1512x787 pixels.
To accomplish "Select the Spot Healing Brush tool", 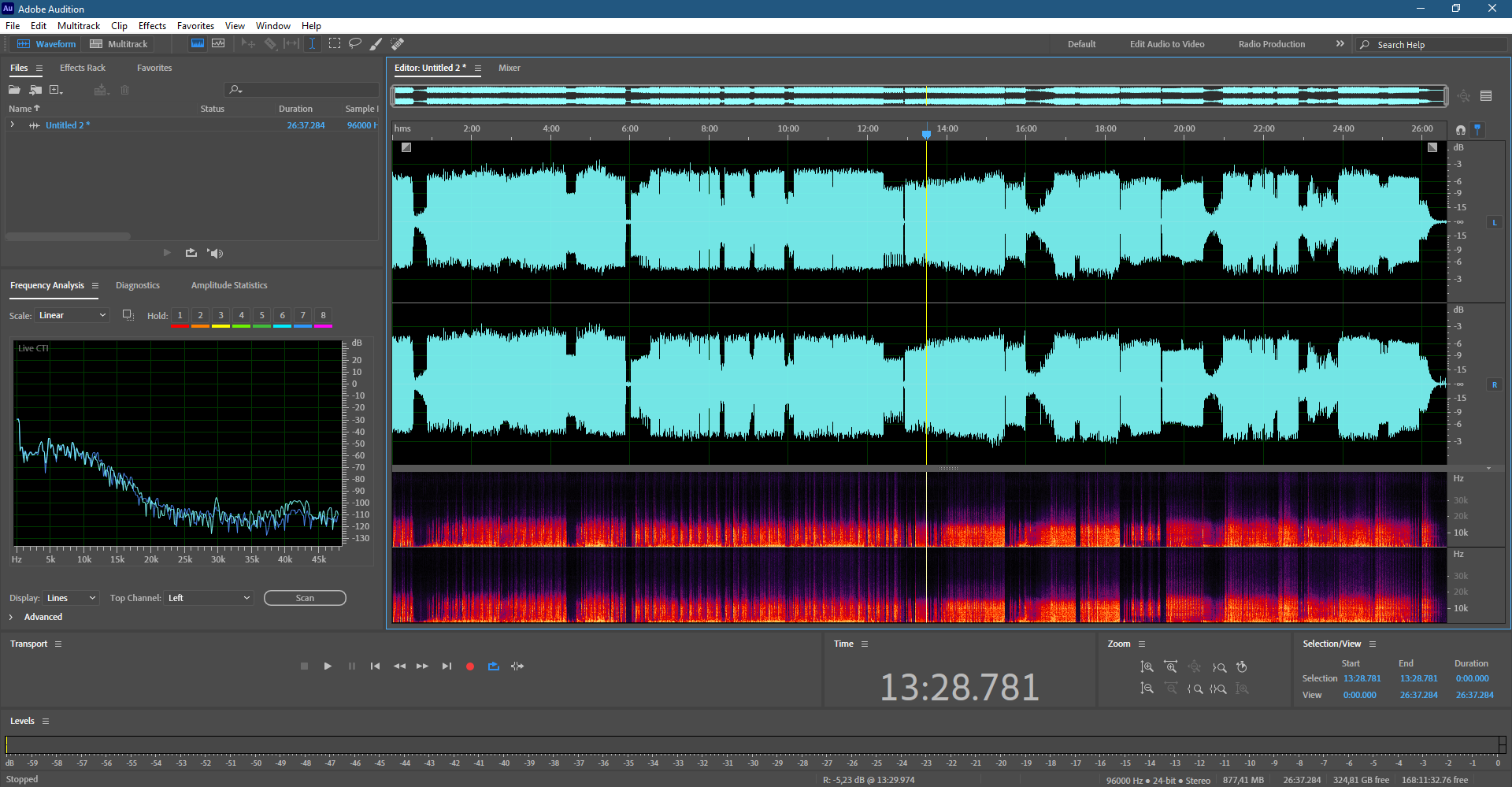I will pos(398,44).
